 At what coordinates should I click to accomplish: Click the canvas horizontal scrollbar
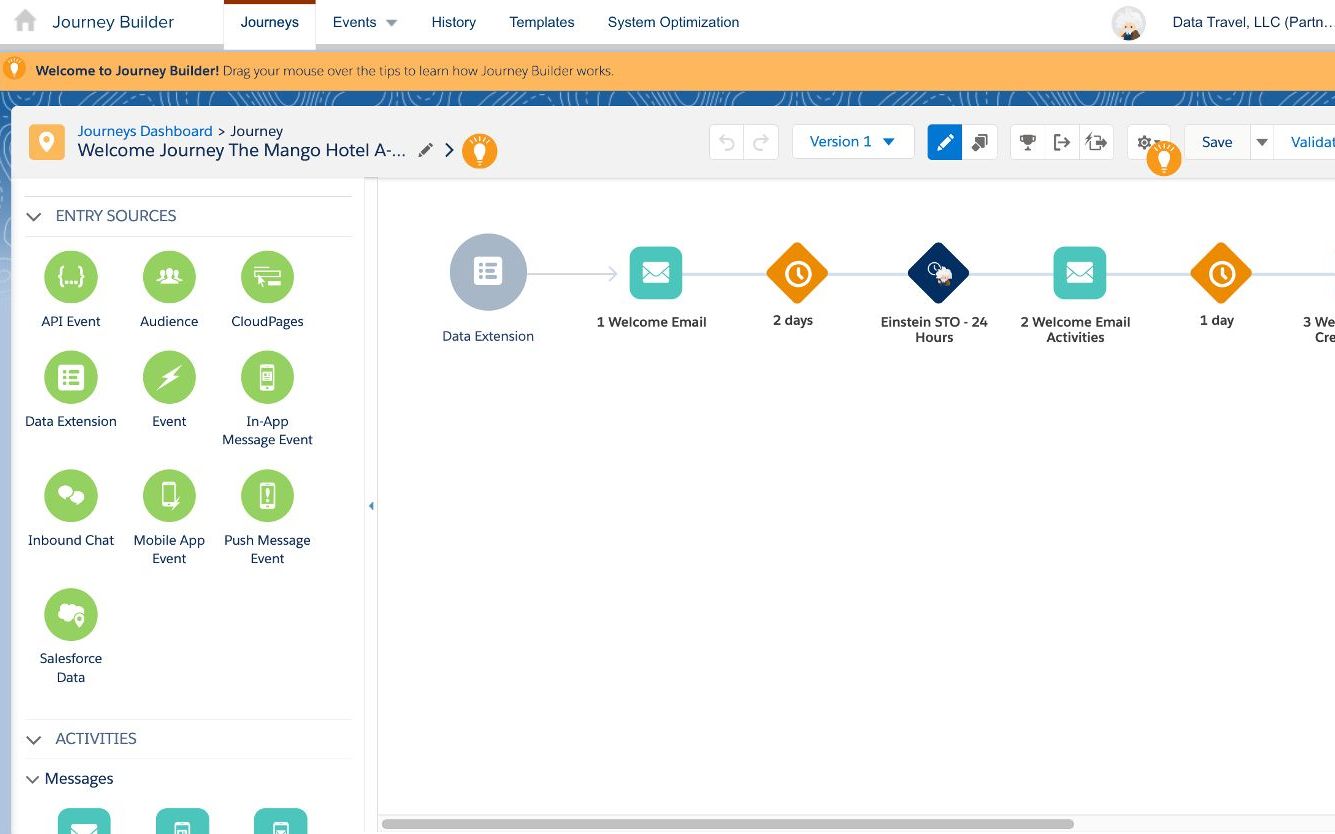tap(728, 825)
